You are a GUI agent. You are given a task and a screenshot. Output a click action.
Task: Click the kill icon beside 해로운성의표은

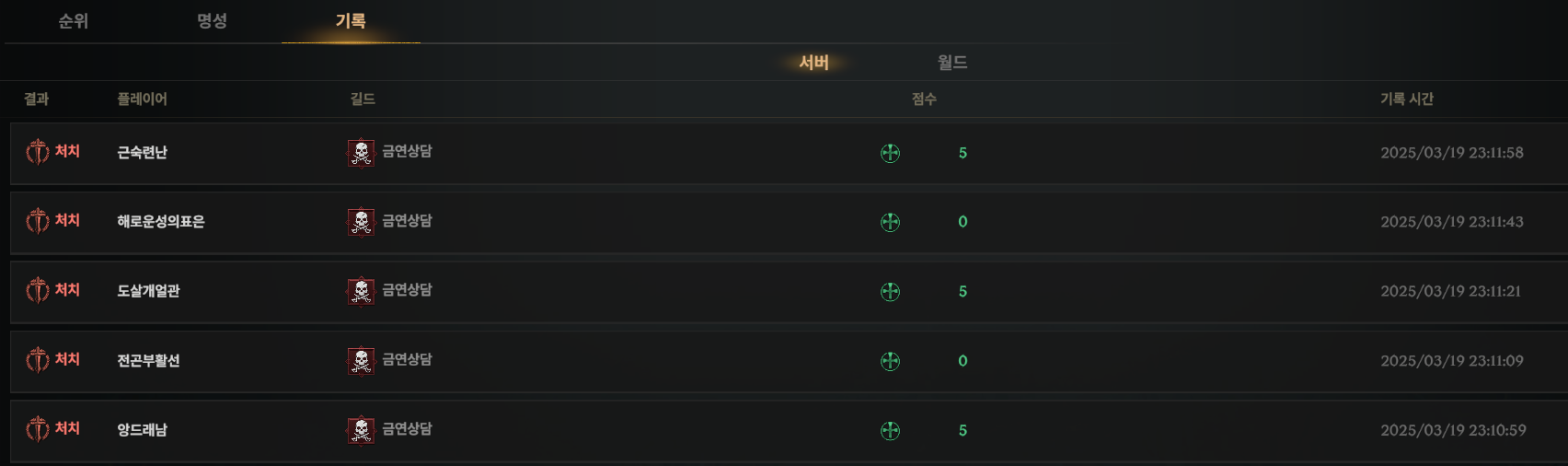tap(38, 221)
